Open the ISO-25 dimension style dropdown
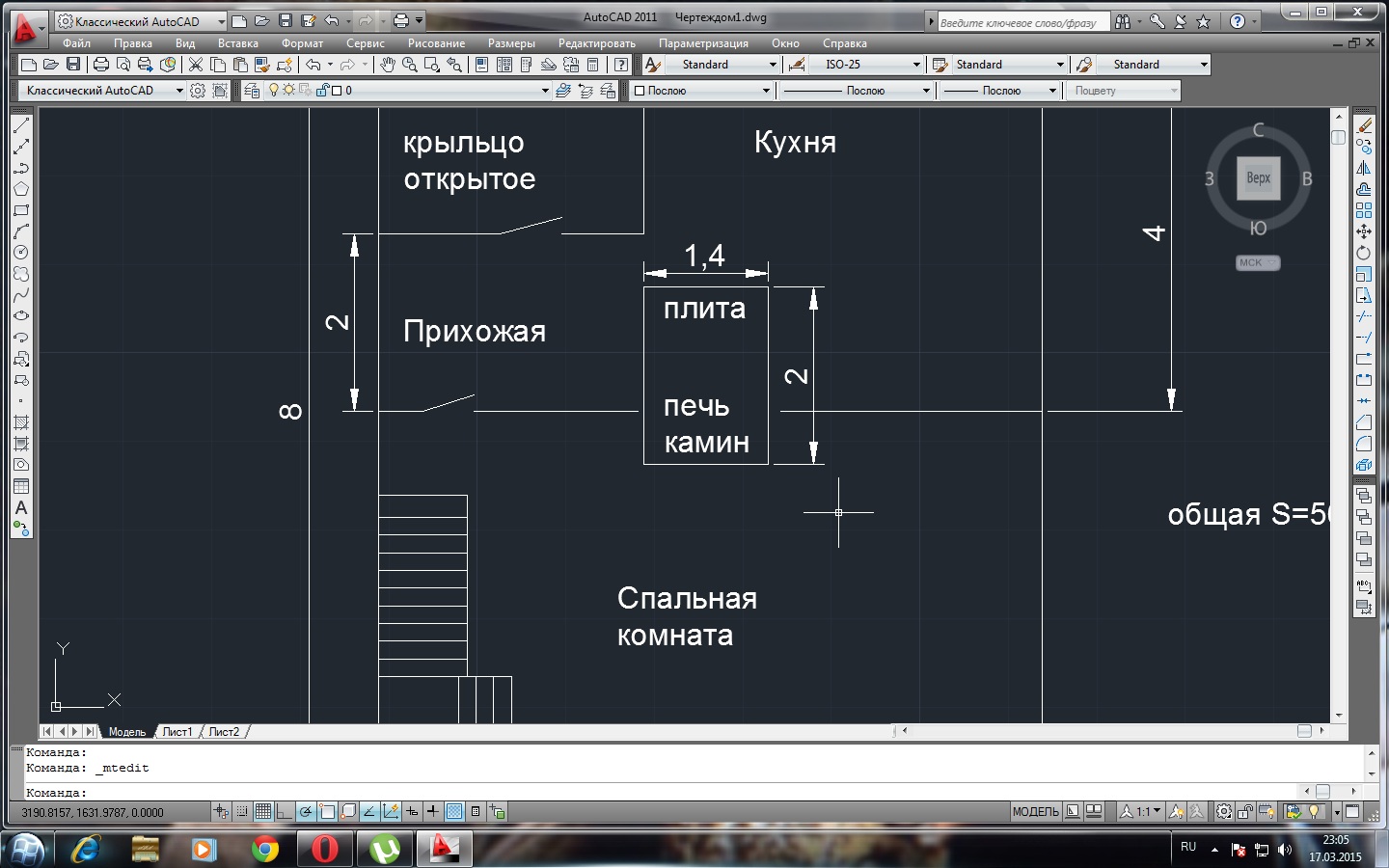This screenshot has width=1389, height=868. (916, 65)
